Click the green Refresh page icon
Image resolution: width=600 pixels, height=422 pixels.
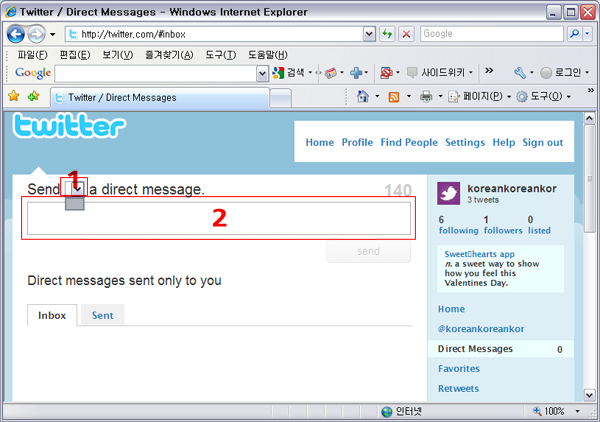point(387,34)
